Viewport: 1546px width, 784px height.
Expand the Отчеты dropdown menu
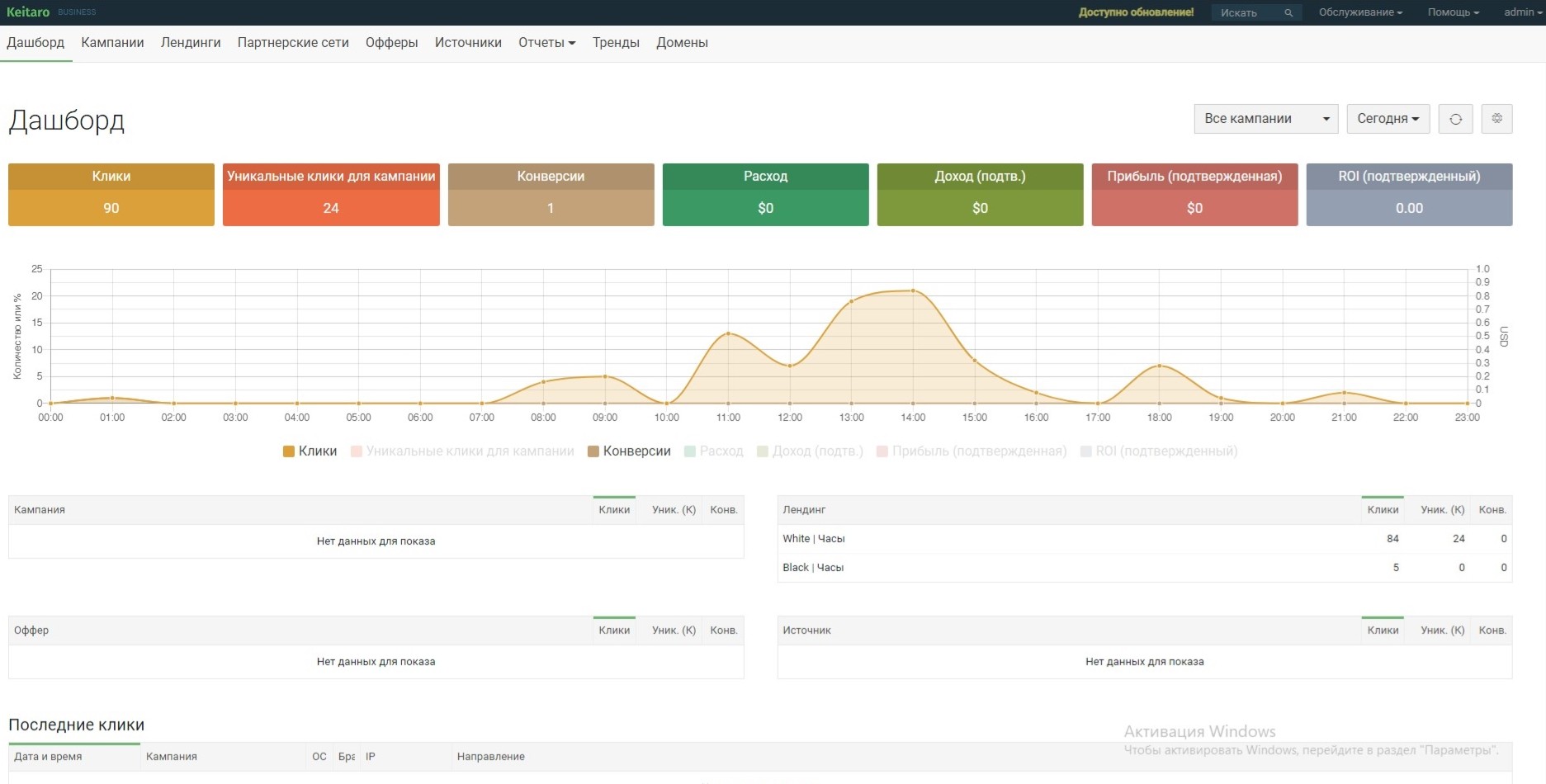pyautogui.click(x=546, y=43)
